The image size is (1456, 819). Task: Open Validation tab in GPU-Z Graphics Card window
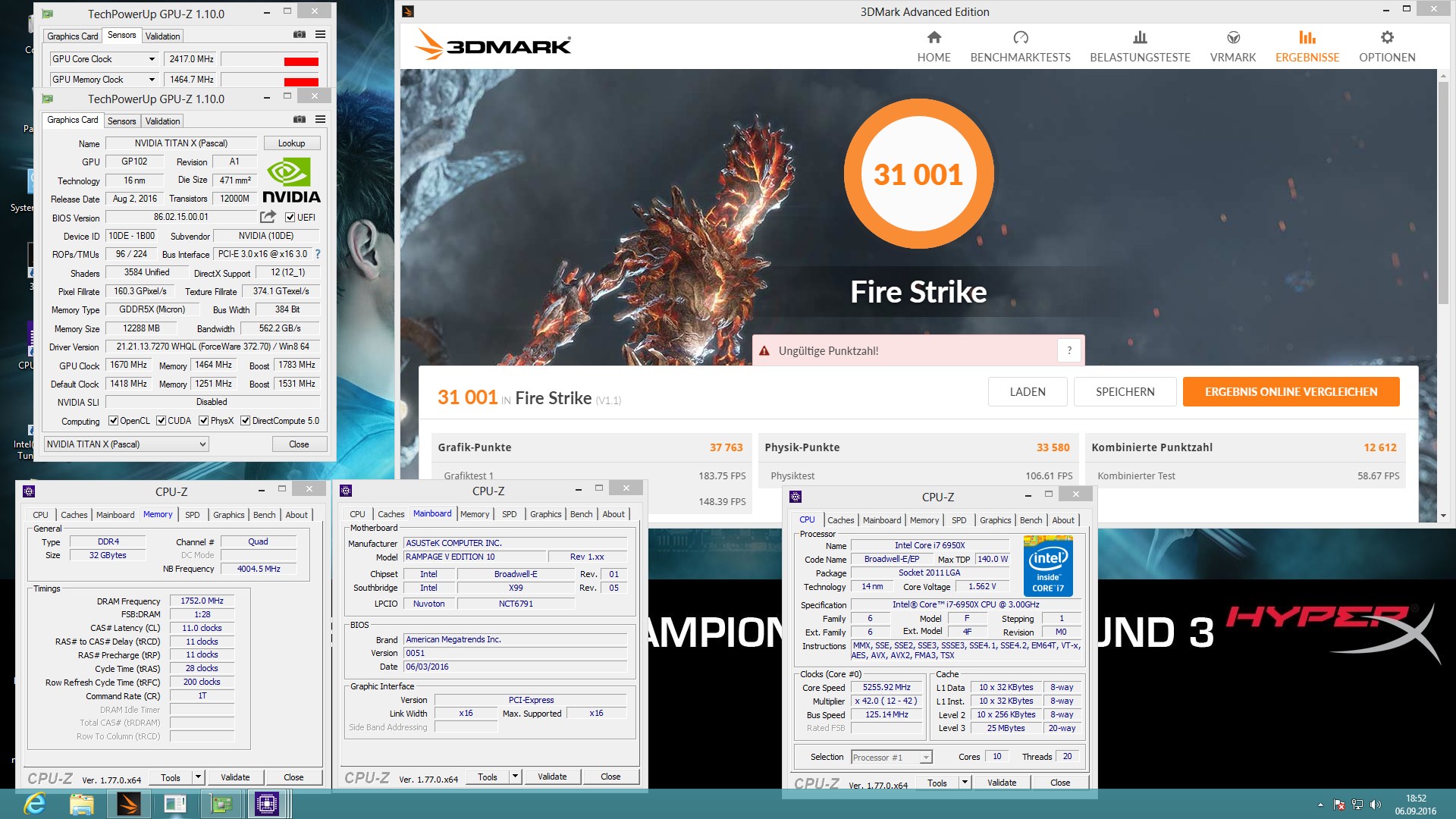(162, 121)
